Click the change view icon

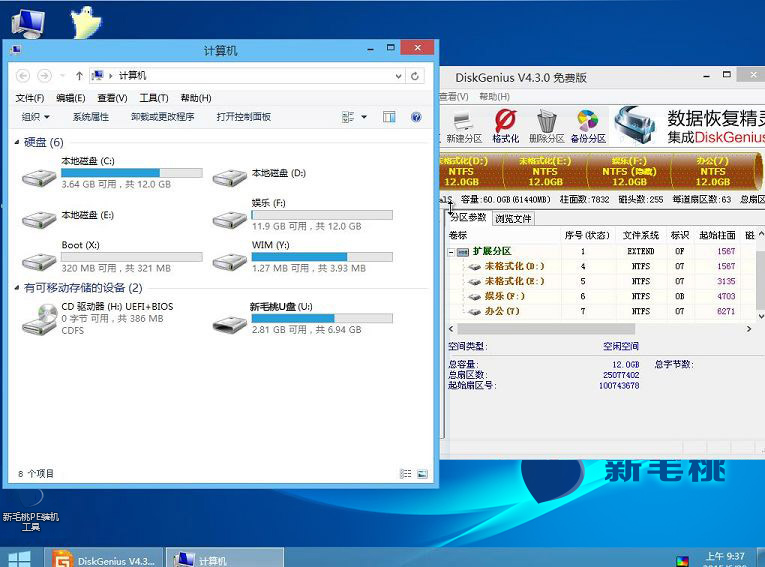coord(348,117)
